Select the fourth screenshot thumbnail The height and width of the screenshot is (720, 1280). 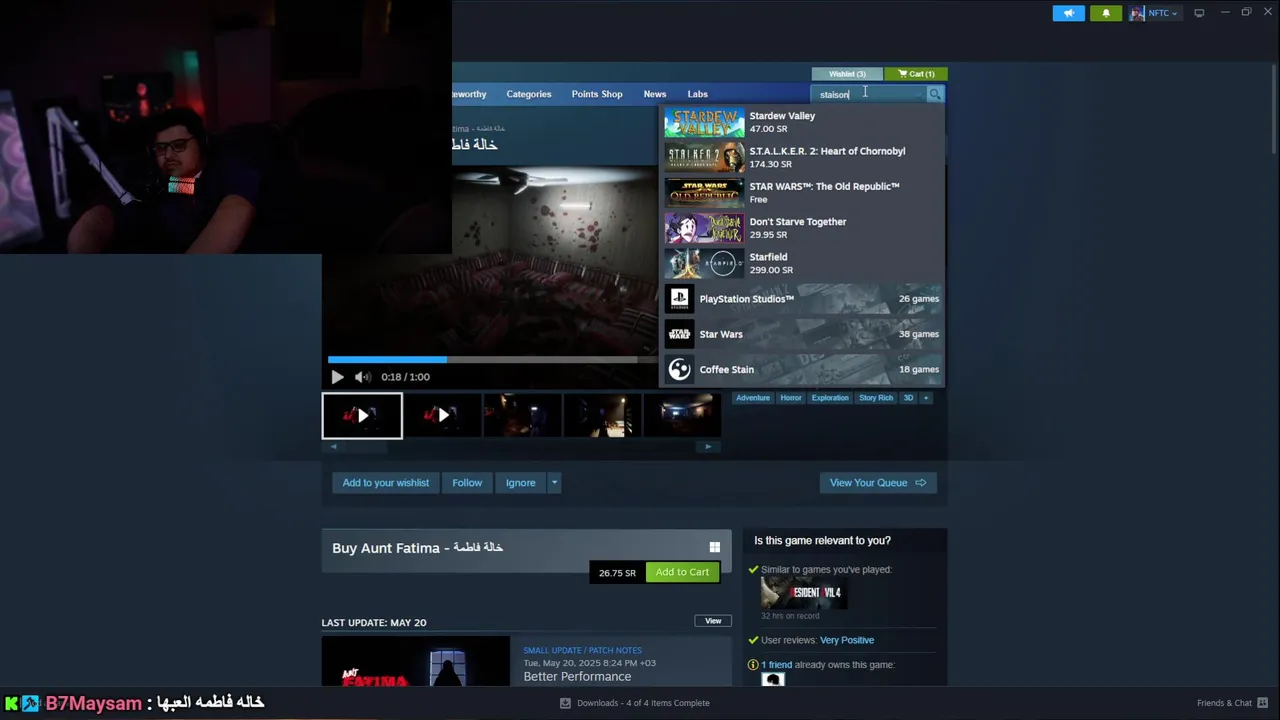click(x=602, y=416)
